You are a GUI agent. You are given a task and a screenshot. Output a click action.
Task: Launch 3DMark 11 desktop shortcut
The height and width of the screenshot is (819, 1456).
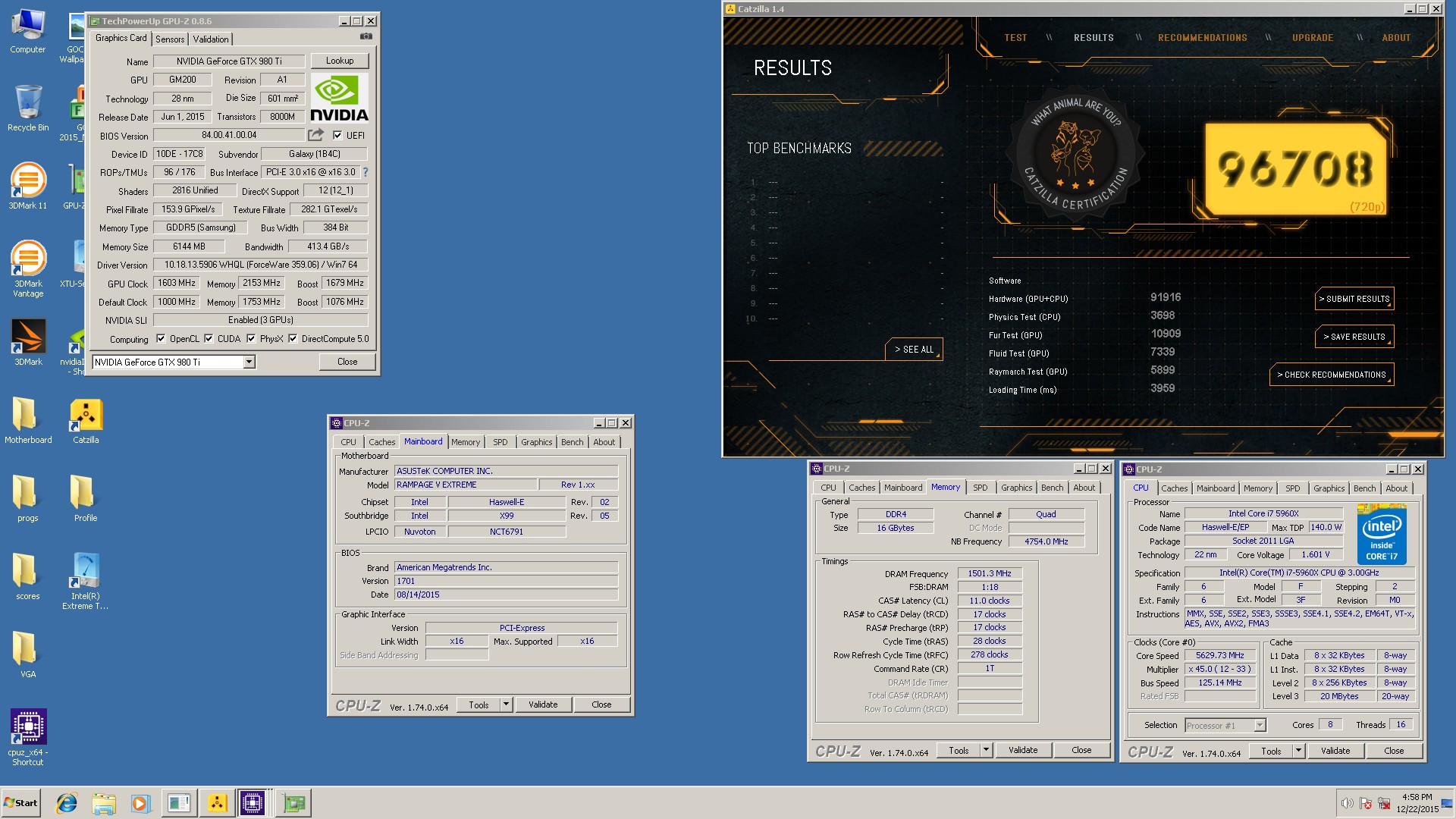click(x=28, y=187)
